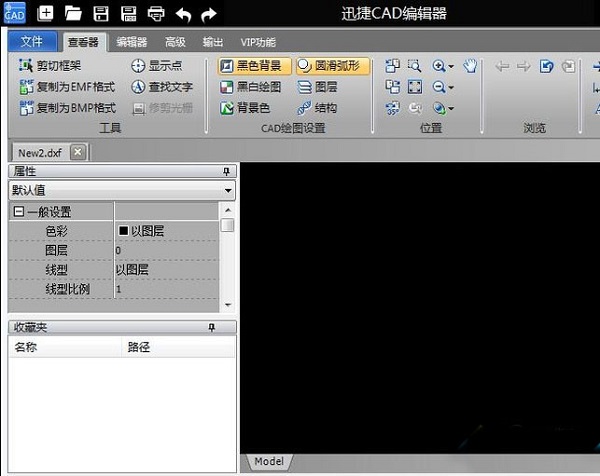The image size is (600, 476).
Task: Collapse the 一般设置 section
Action: [18, 212]
